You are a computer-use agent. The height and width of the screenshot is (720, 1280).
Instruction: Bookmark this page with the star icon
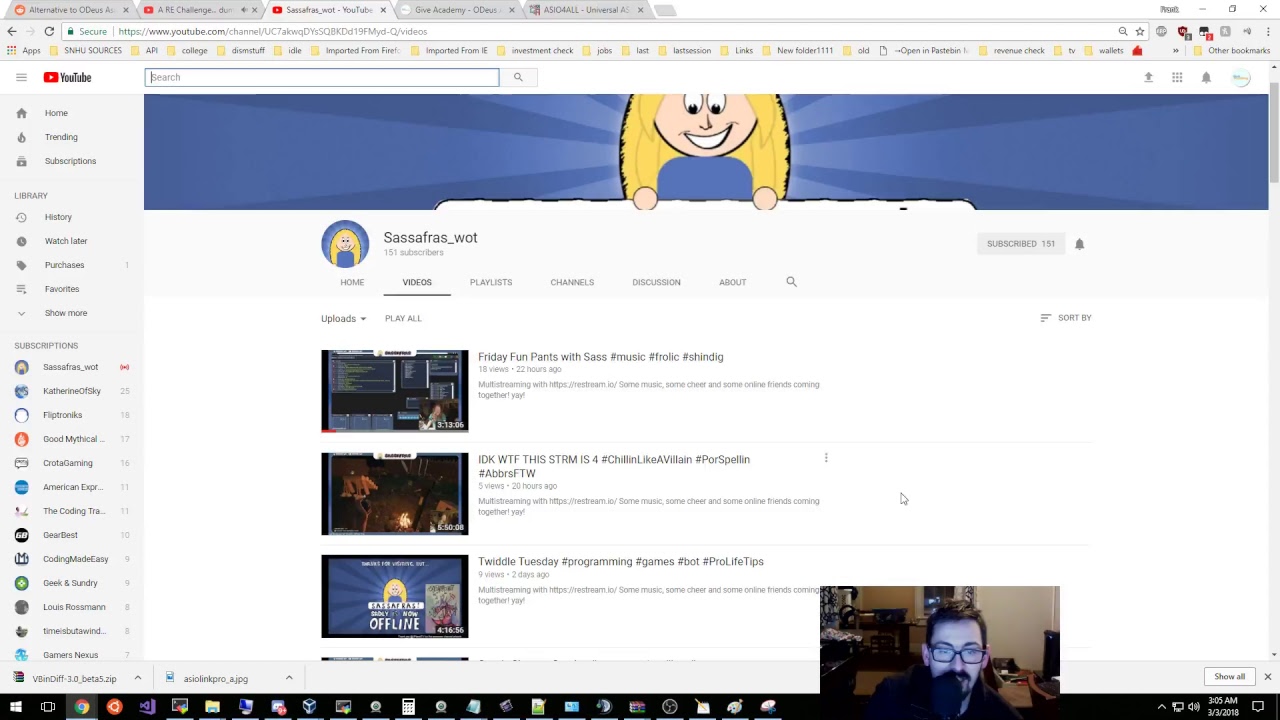[1139, 31]
